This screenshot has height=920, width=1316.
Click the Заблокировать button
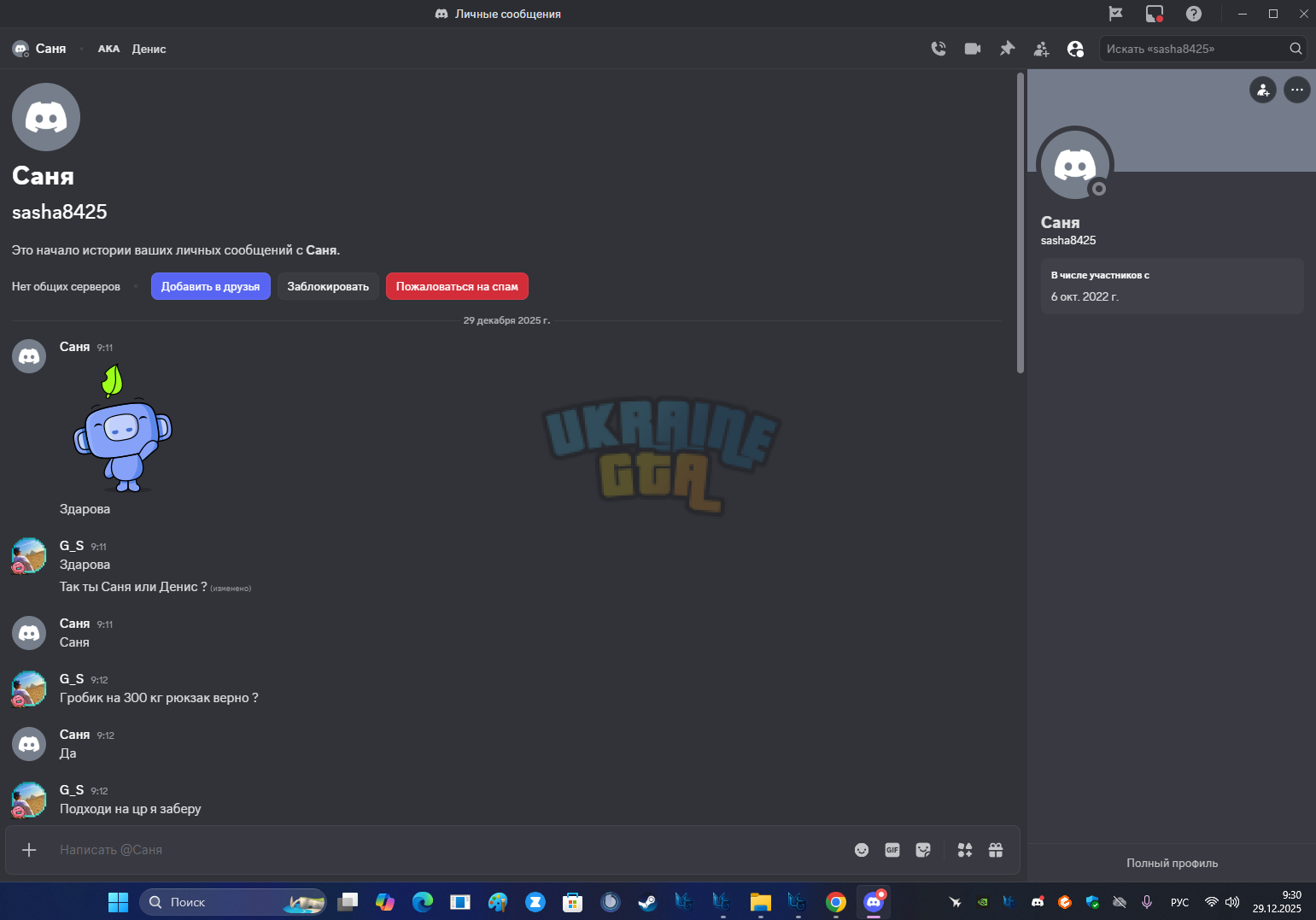[328, 286]
